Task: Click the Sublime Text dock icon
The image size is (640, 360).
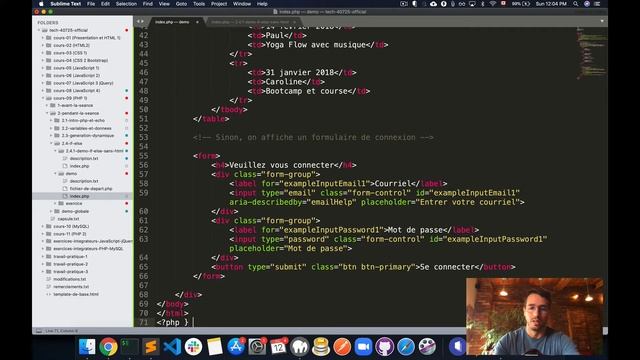Action: (x=151, y=347)
